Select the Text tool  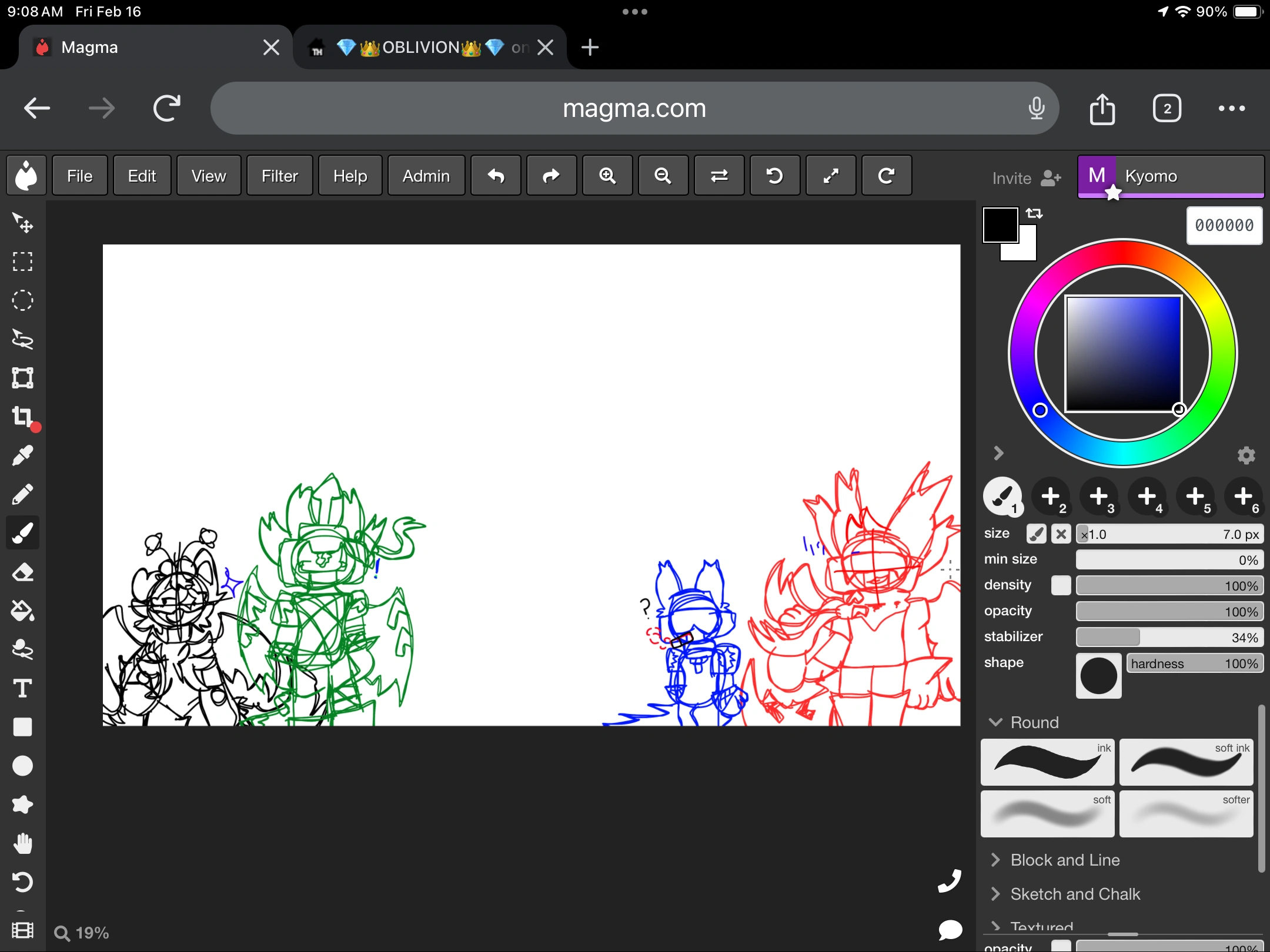pyautogui.click(x=22, y=689)
